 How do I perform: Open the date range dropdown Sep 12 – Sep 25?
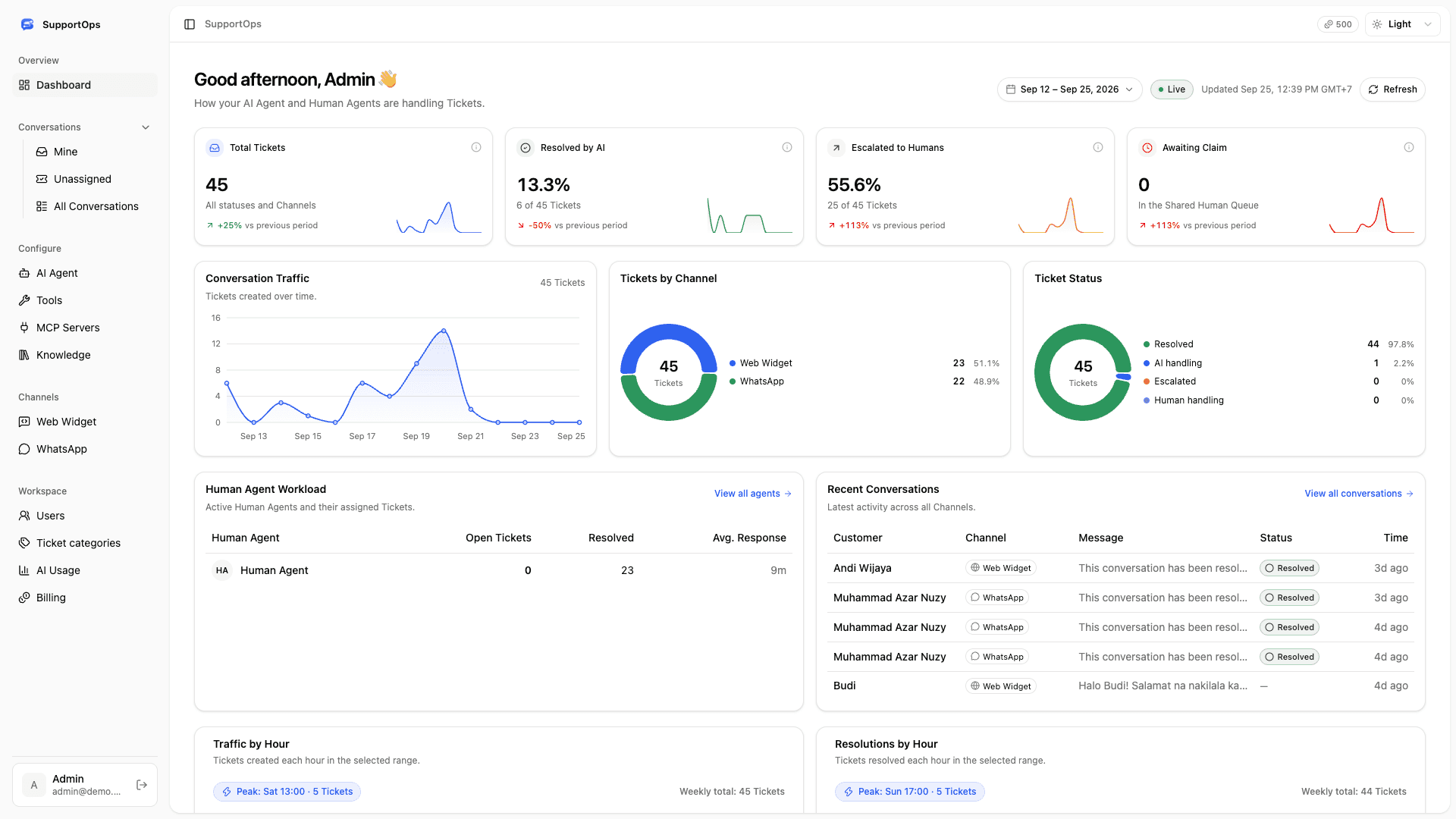pos(1069,89)
